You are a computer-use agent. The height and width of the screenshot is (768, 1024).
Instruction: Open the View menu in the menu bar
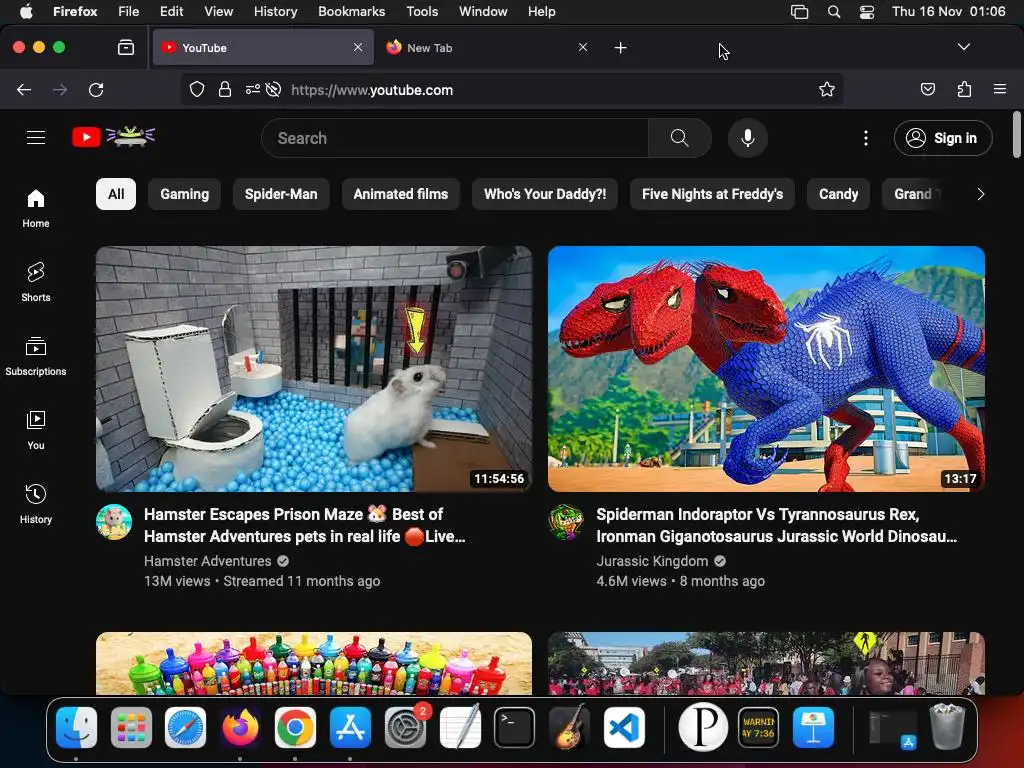tap(218, 12)
